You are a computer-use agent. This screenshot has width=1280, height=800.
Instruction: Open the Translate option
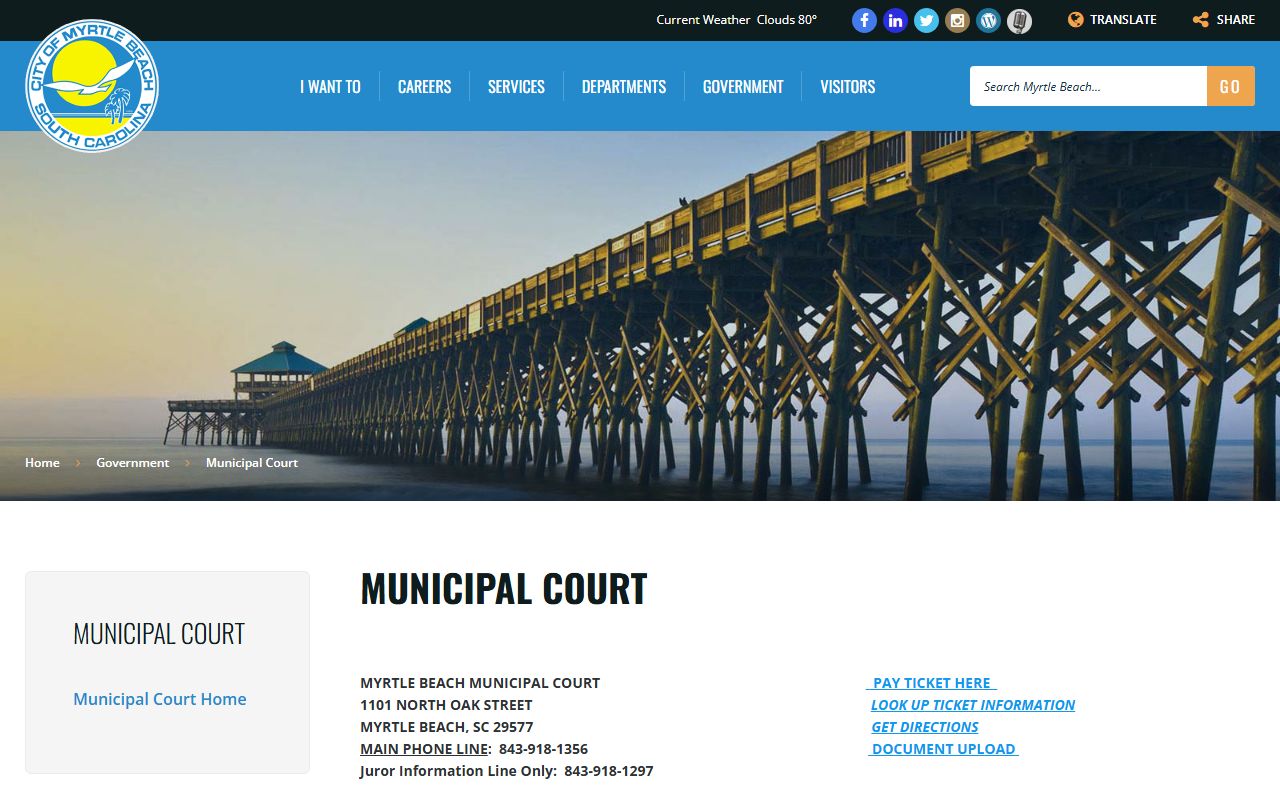coord(1112,19)
